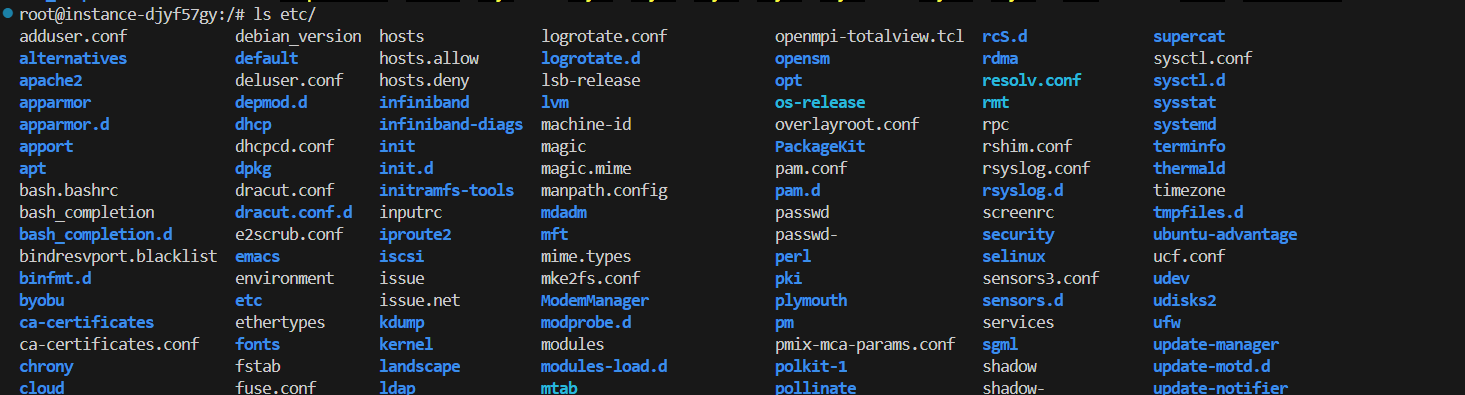Select the debian_version file entry
The image size is (1465, 395).
298,36
